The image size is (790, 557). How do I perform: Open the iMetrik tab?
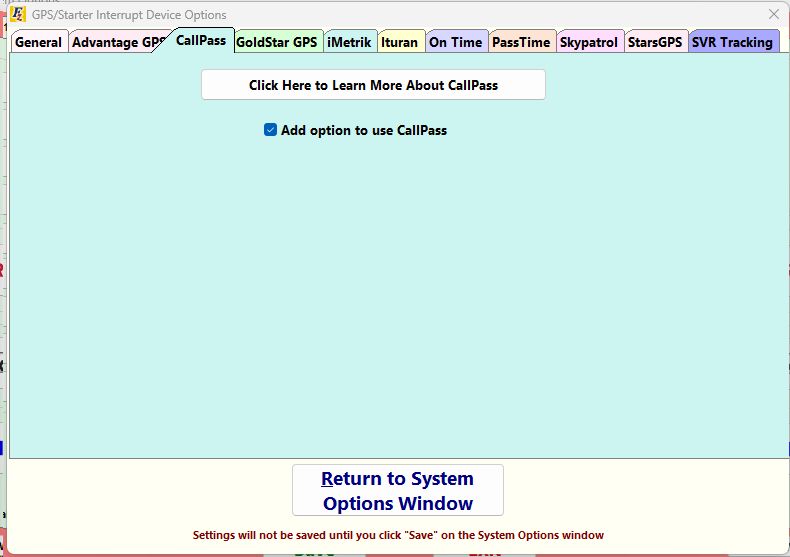tap(349, 42)
